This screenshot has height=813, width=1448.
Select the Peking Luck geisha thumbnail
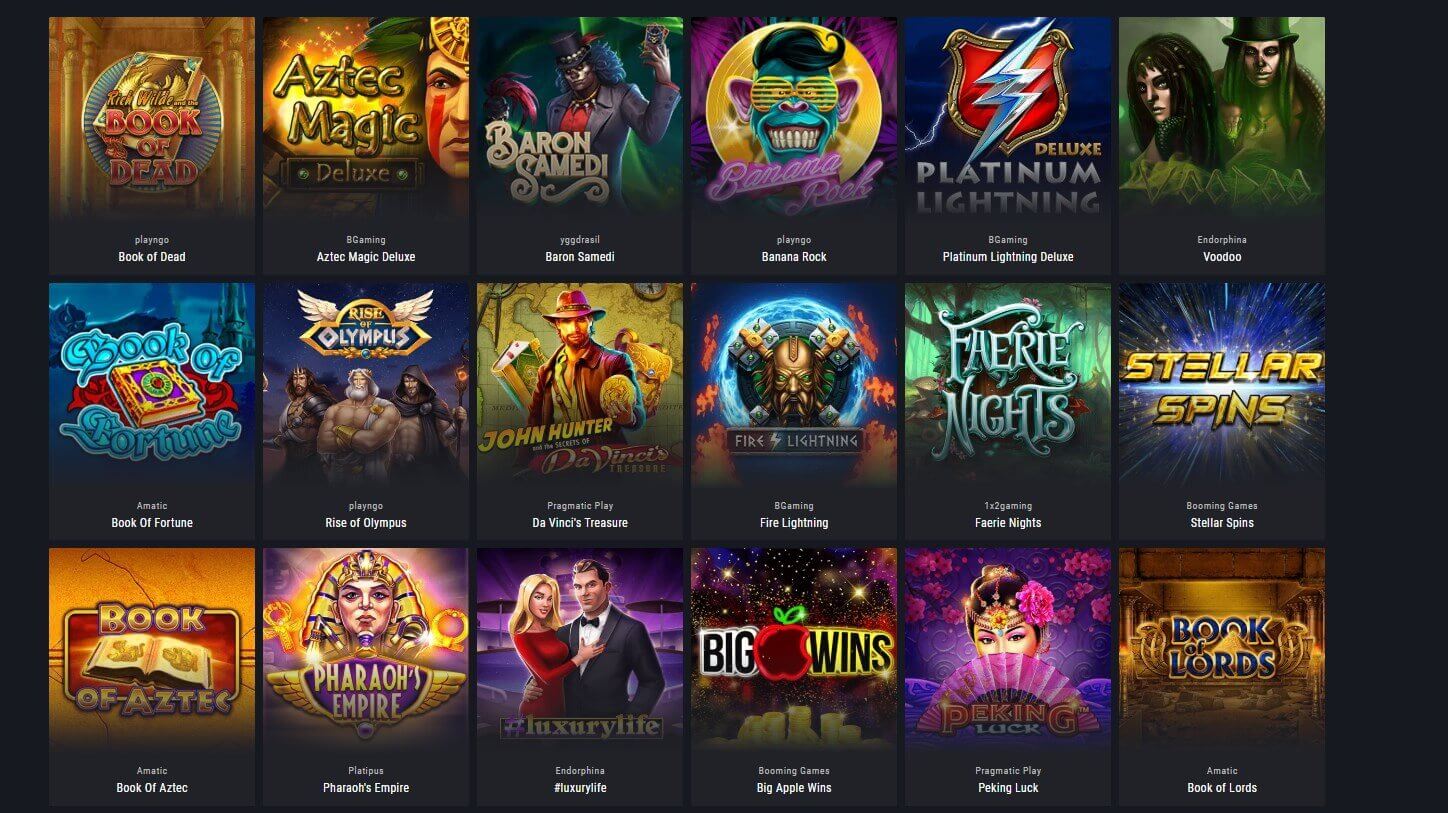(x=1008, y=650)
